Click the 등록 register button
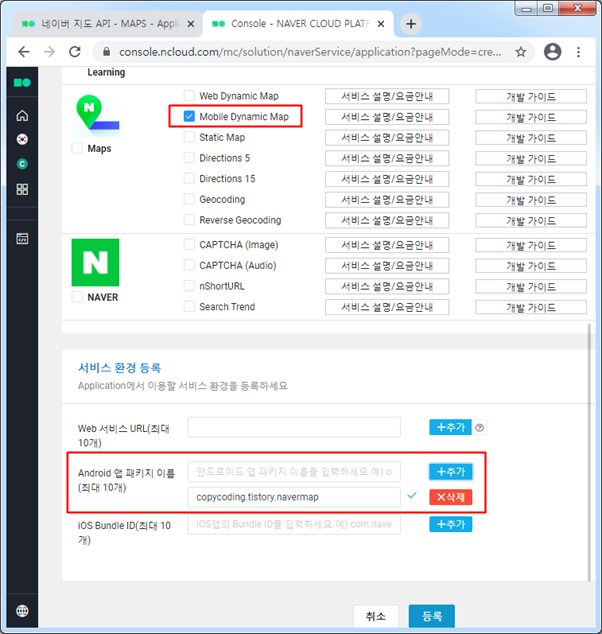 pos(432,616)
